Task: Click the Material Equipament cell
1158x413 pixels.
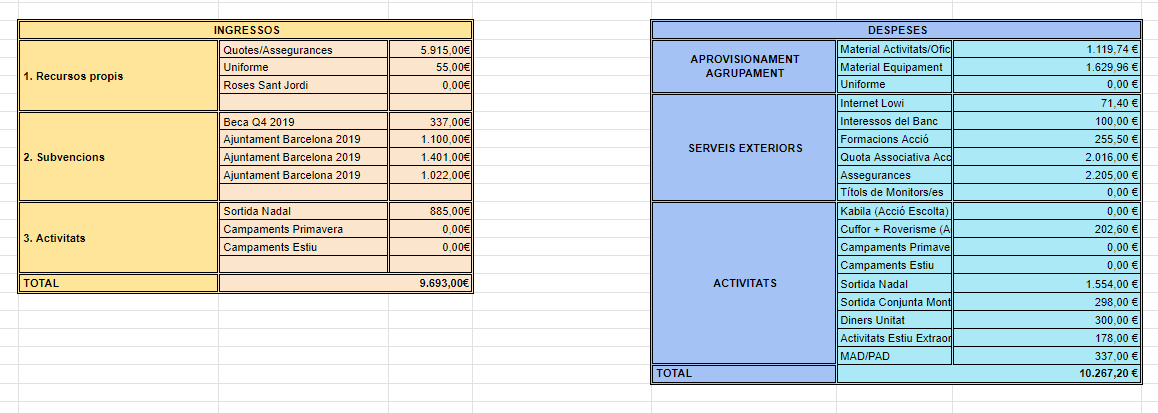Action: (x=895, y=66)
